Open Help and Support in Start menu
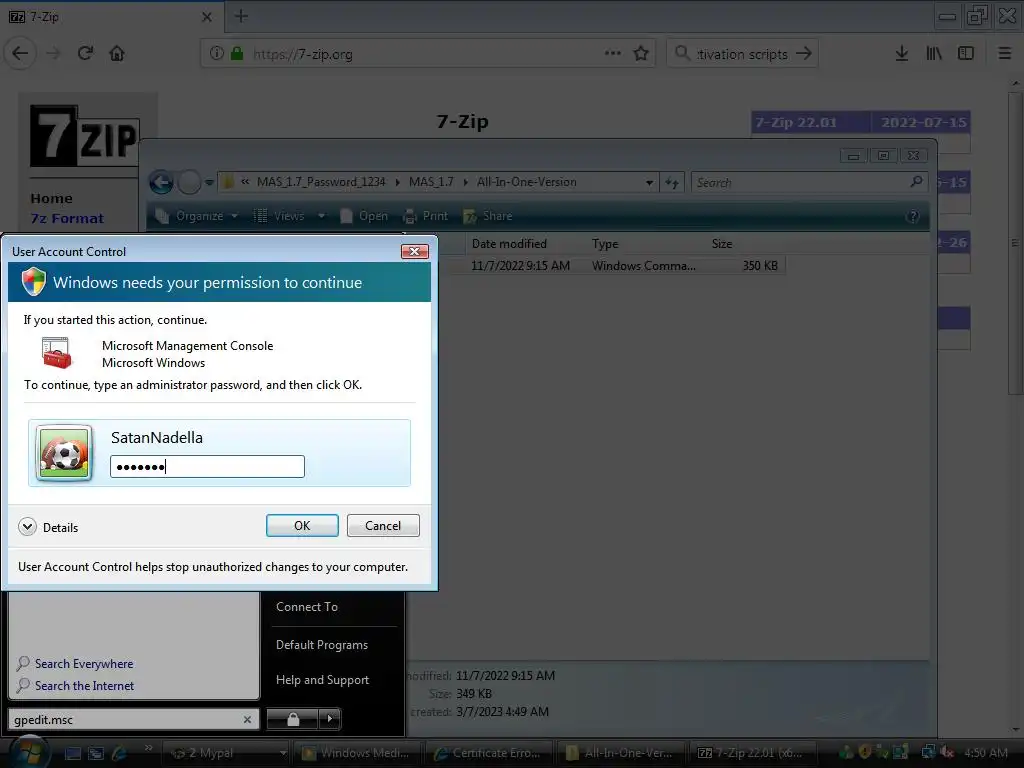The height and width of the screenshot is (768, 1024). 323,680
